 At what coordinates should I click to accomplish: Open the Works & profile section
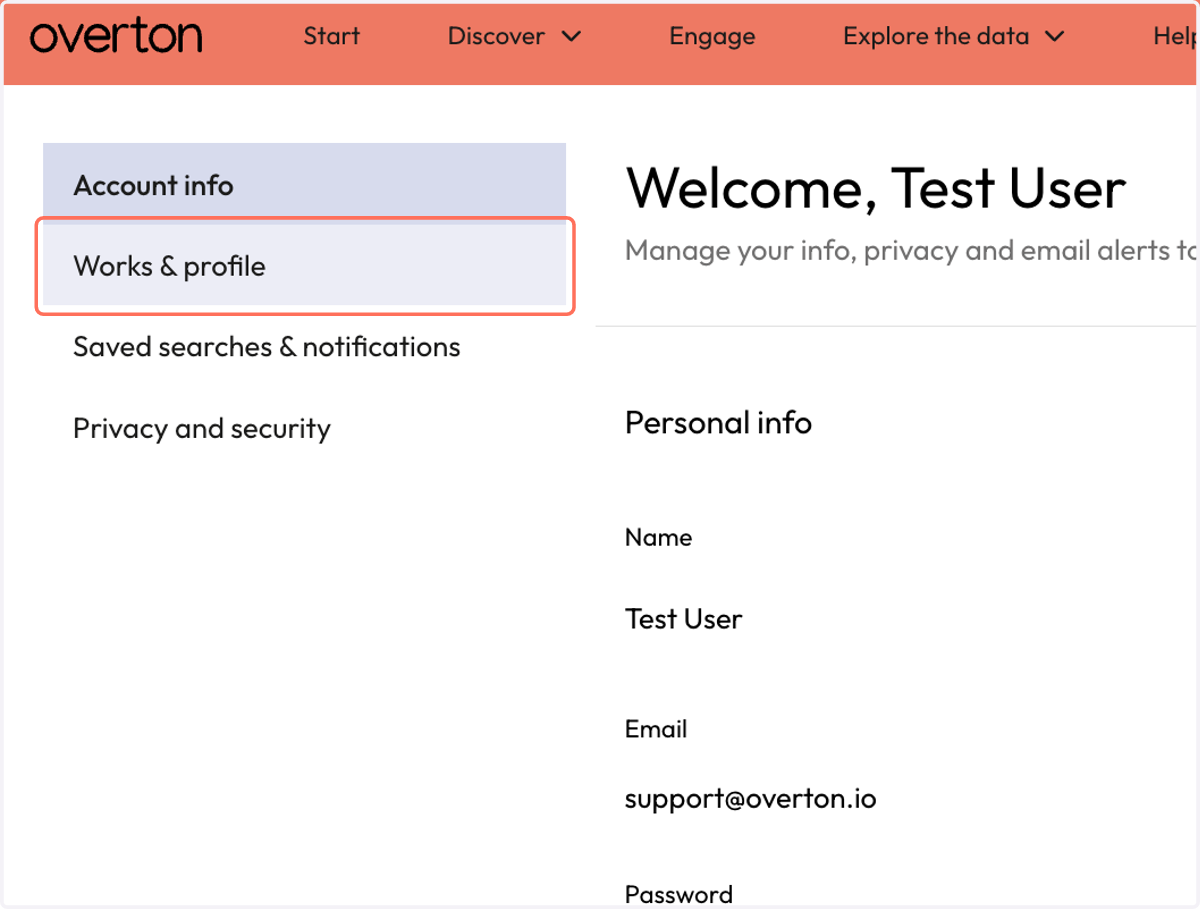[305, 266]
